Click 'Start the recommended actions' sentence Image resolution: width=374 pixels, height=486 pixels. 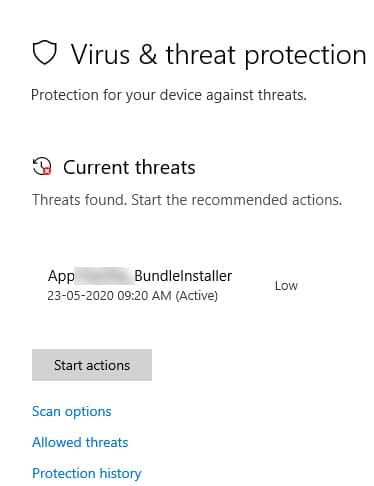coord(237,200)
